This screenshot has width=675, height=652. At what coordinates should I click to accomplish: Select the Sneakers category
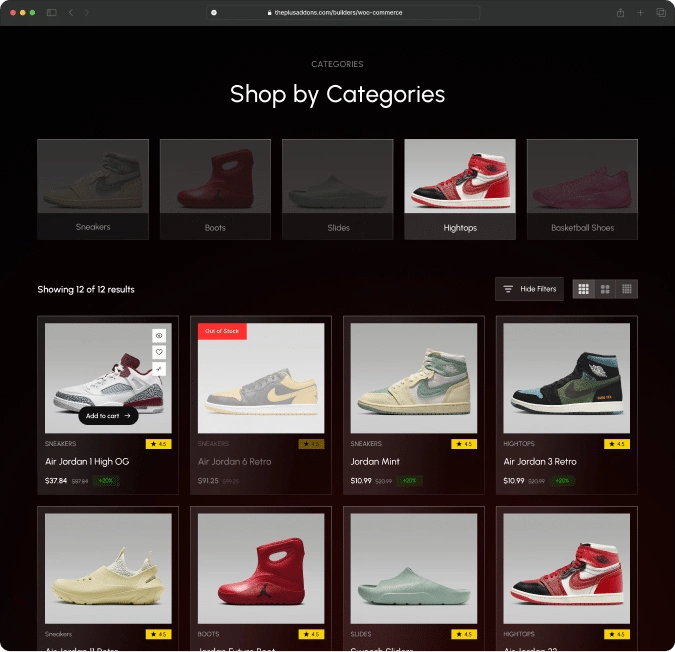click(x=93, y=189)
